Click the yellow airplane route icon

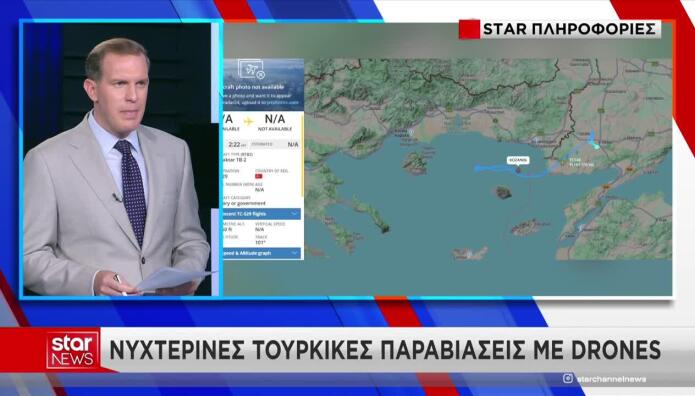(x=248, y=121)
